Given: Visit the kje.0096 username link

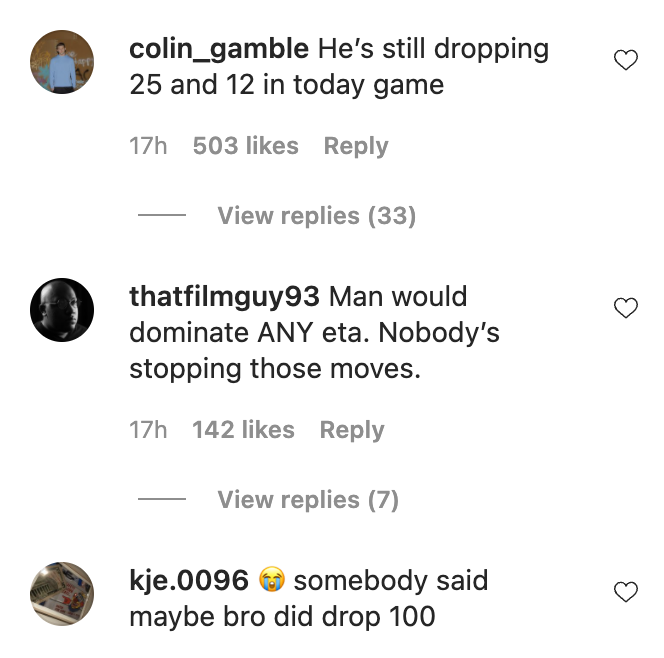Looking at the screenshot, I should point(189,581).
